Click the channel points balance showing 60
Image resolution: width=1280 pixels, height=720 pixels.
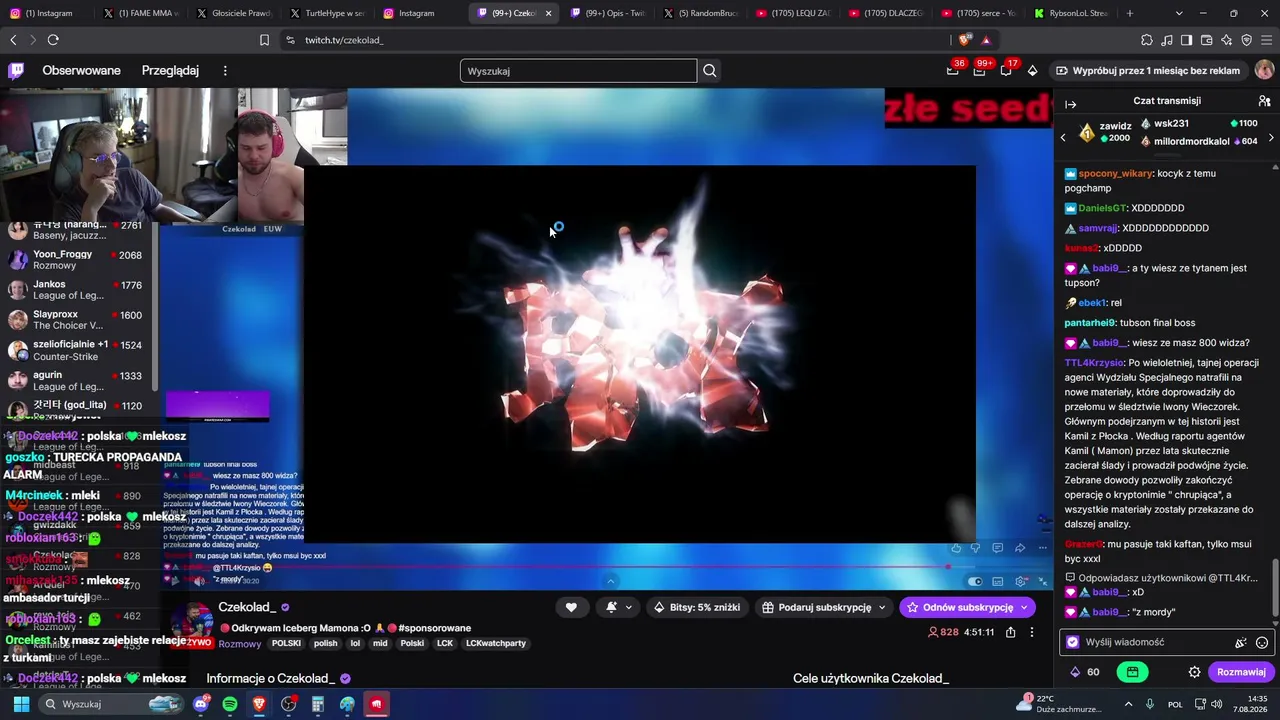pyautogui.click(x=1085, y=672)
